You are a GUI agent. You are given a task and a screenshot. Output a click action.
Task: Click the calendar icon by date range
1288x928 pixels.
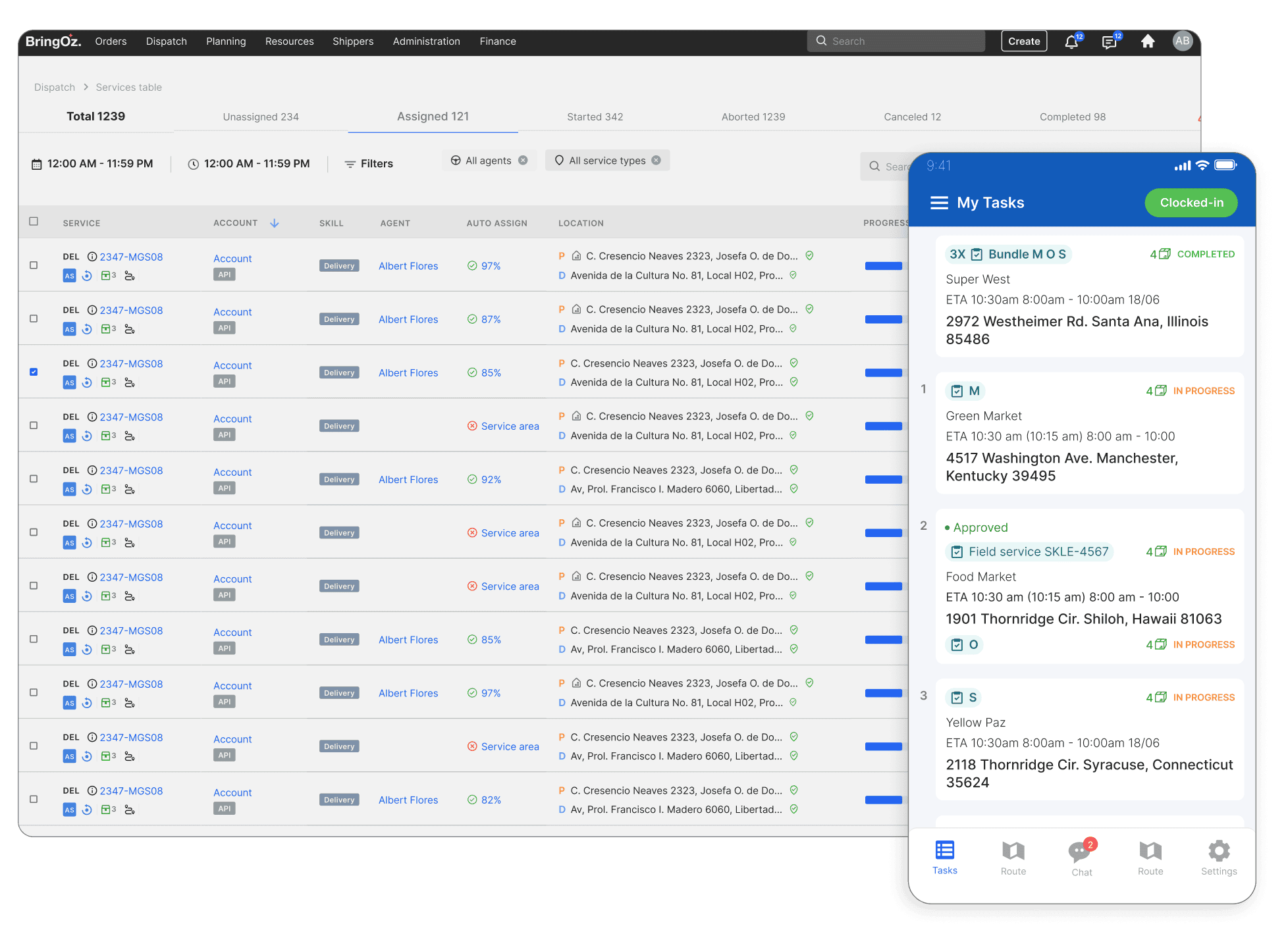point(37,164)
